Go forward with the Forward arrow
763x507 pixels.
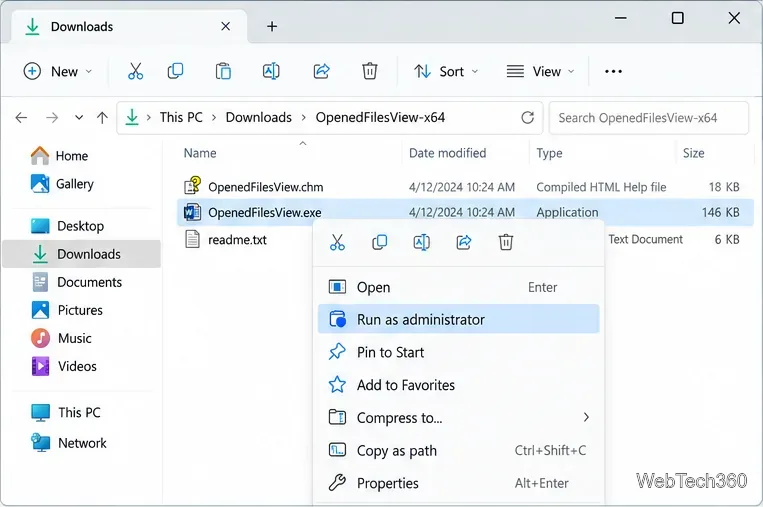pos(52,117)
